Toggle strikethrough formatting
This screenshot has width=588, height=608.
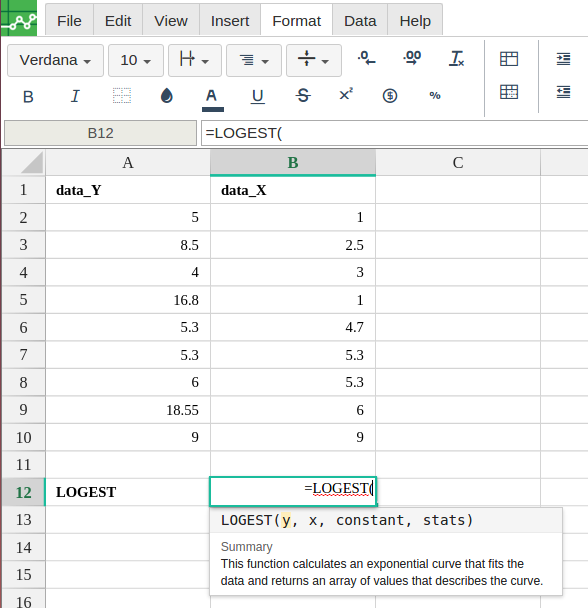pos(303,95)
